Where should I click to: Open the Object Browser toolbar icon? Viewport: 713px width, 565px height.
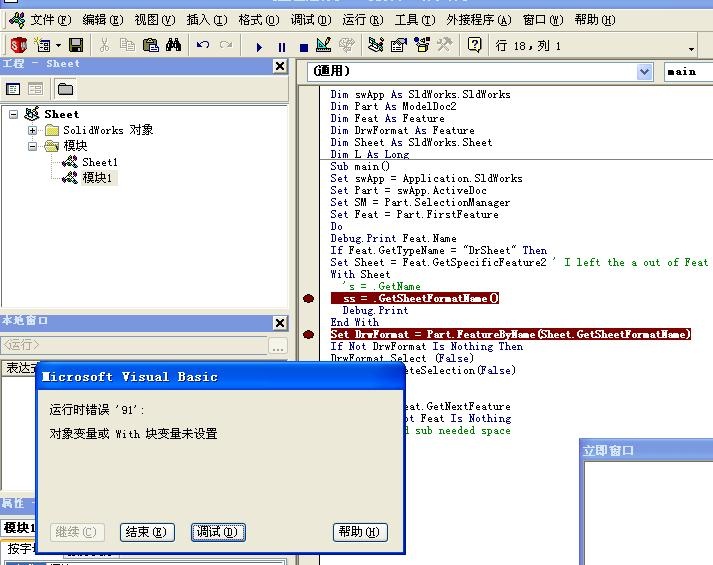(x=422, y=45)
